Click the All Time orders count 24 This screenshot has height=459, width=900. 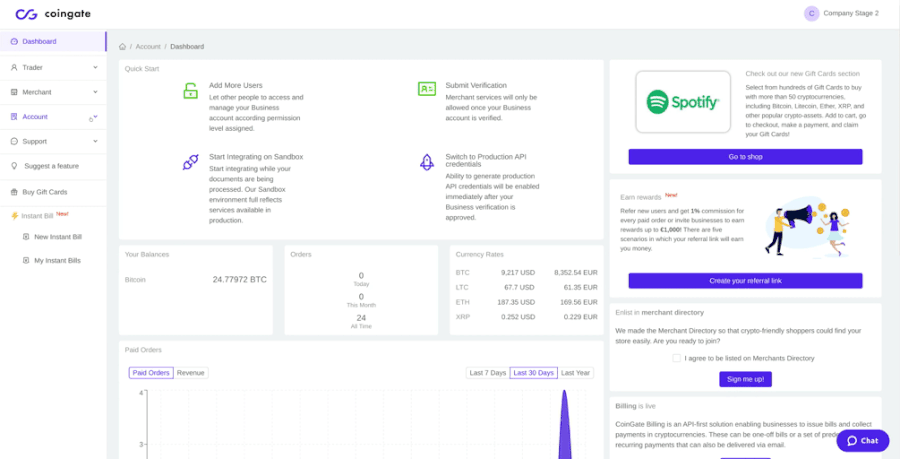point(361,318)
